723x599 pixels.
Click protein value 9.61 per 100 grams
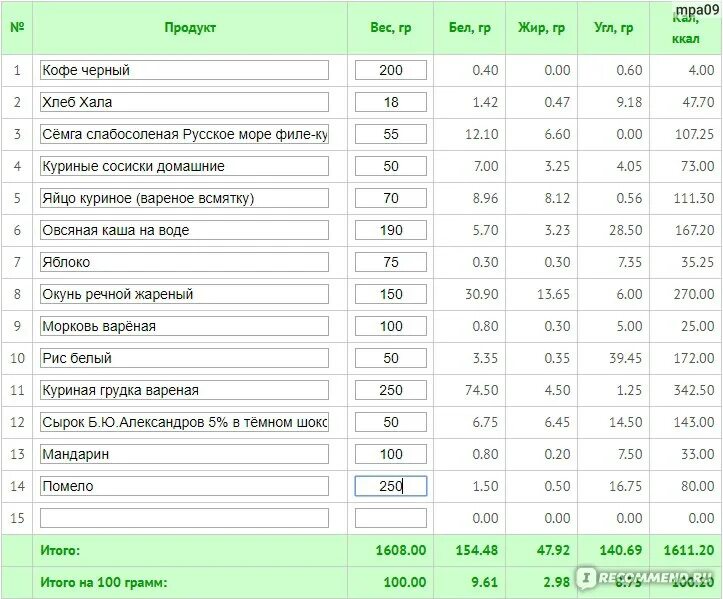(x=485, y=582)
